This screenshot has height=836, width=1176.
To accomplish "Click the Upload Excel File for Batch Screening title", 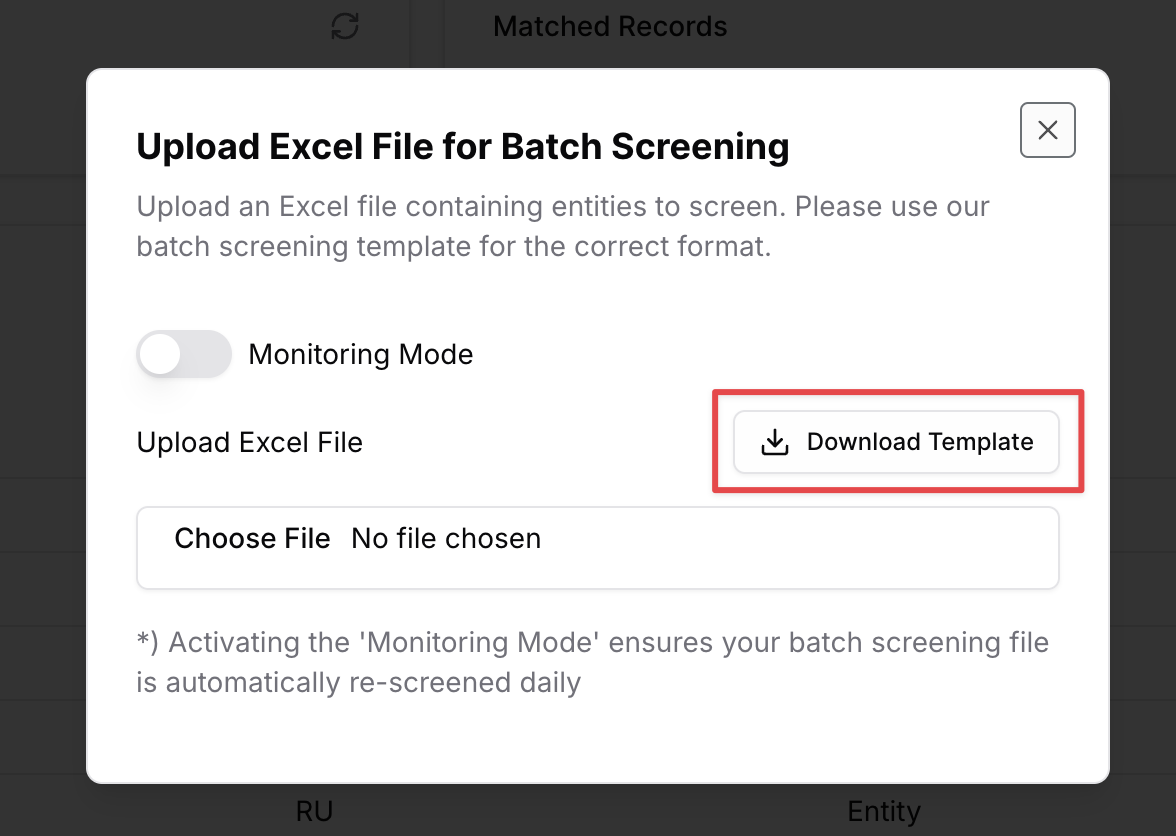I will 463,146.
